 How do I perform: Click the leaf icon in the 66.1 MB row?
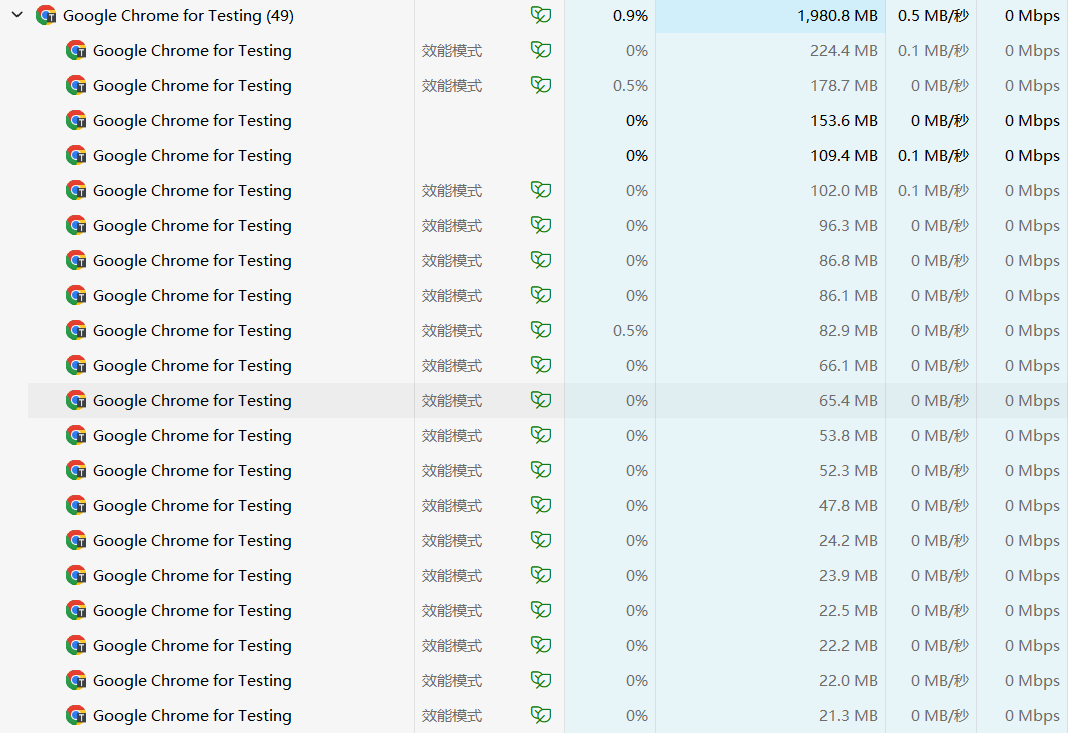coord(541,365)
